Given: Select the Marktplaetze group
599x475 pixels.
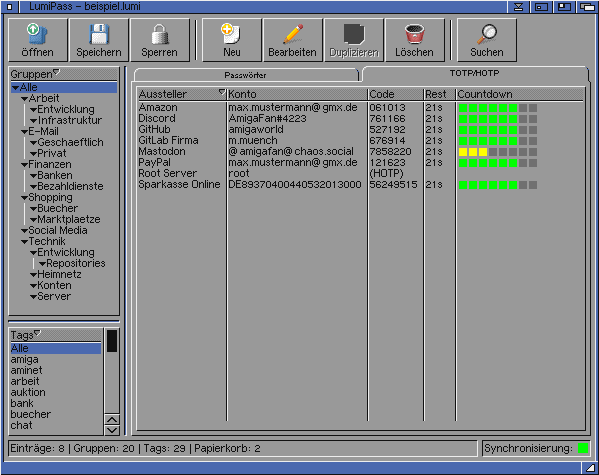Looking at the screenshot, I should pyautogui.click(x=69, y=219).
